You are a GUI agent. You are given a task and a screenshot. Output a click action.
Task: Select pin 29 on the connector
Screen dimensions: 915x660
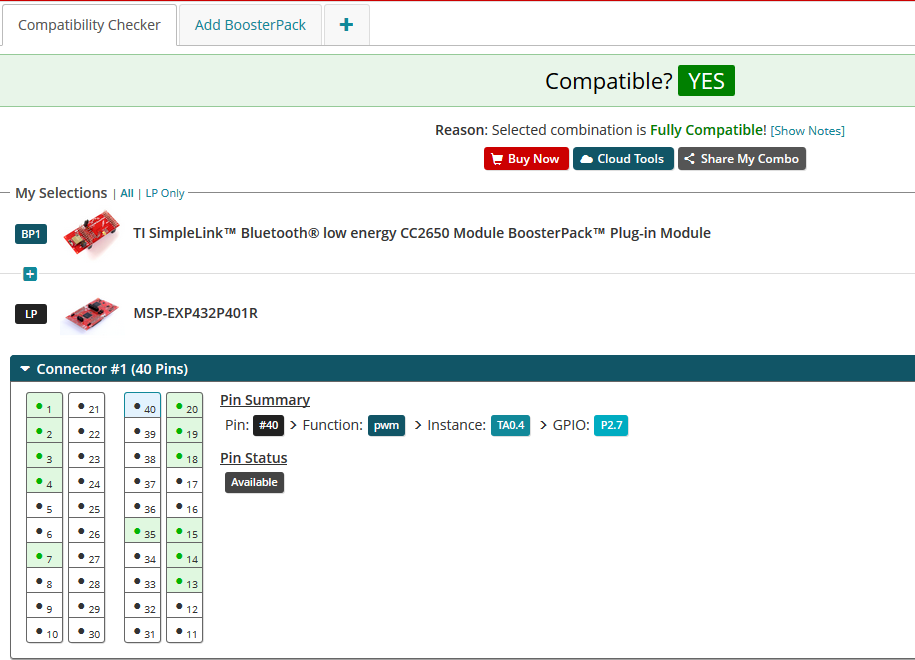click(86, 606)
